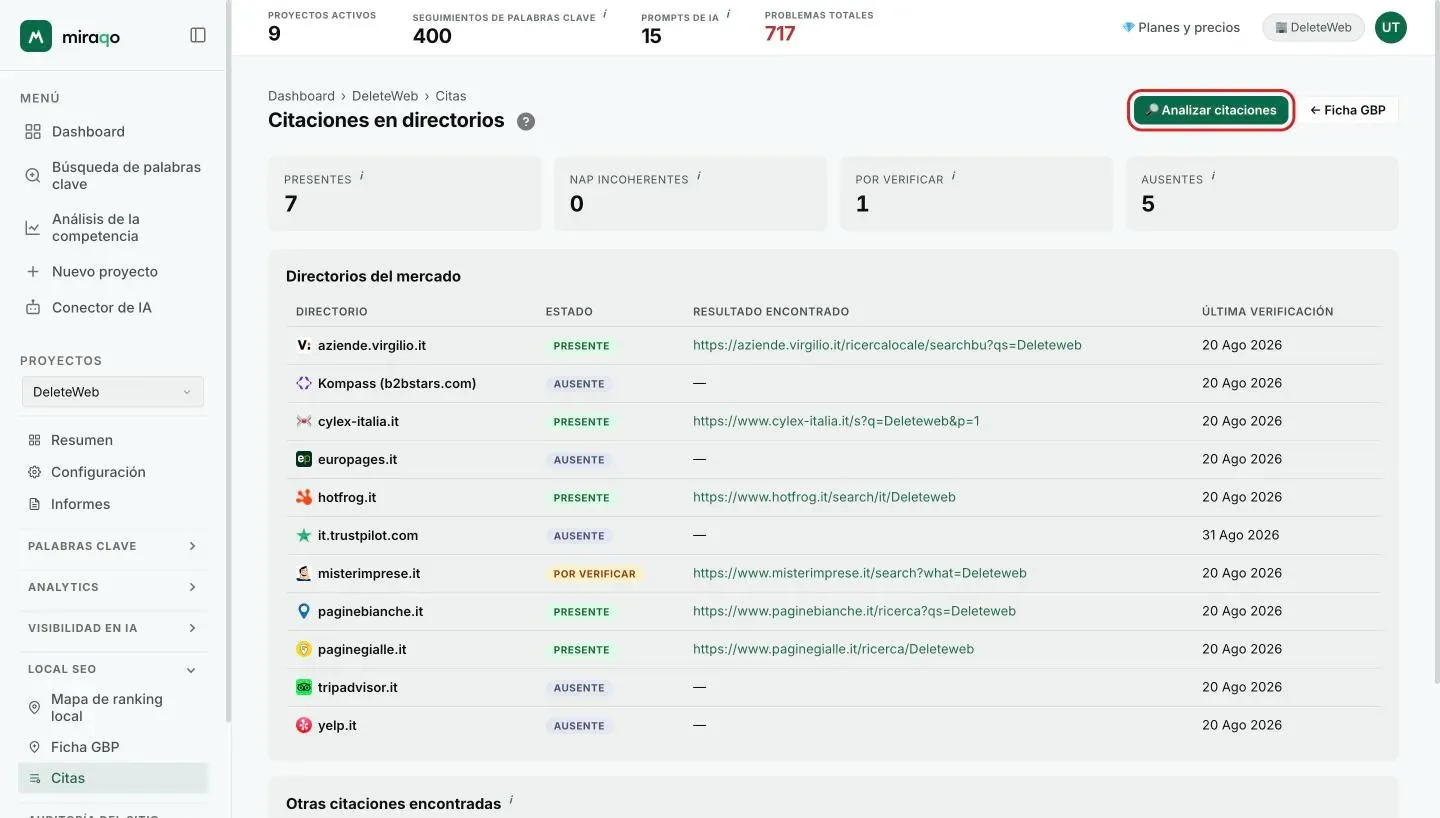
Task: Click the info icon next to Por verificar
Action: (x=953, y=176)
